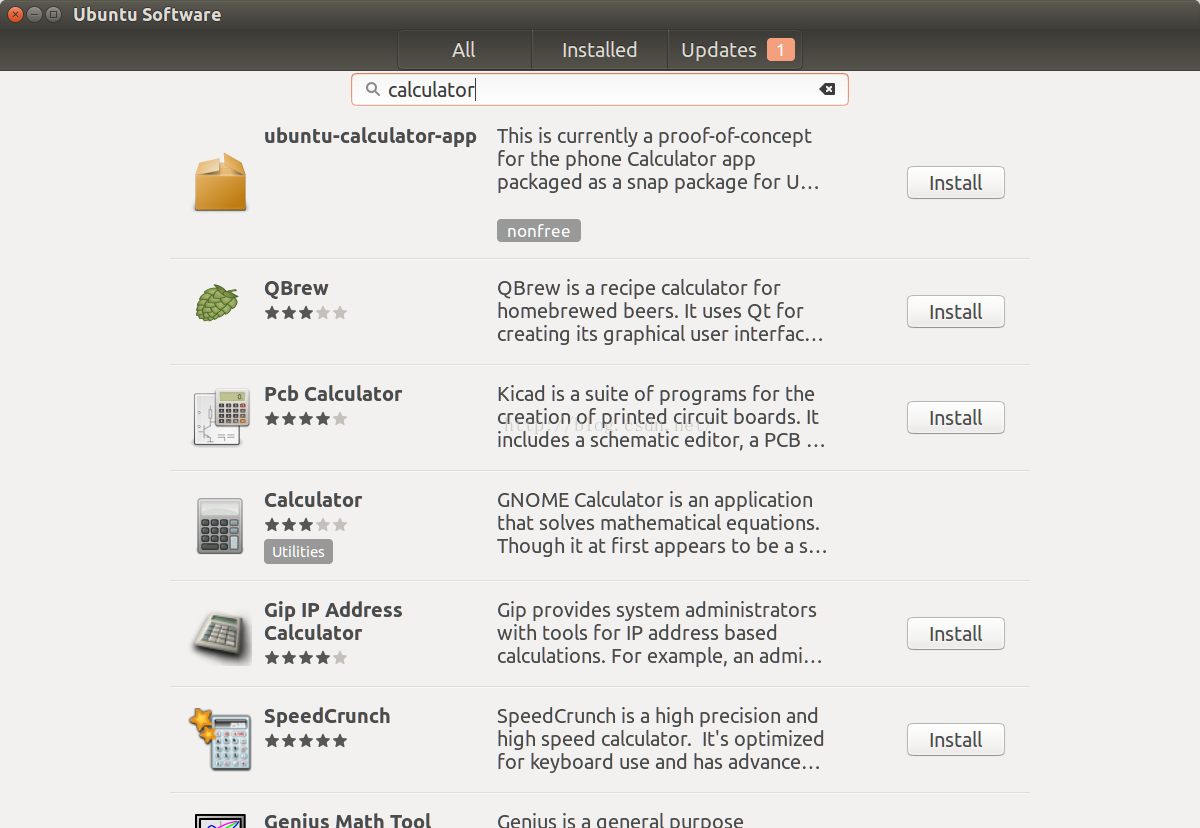The height and width of the screenshot is (828, 1200).
Task: Click the SpeedCrunch high precision description
Action: (x=661, y=739)
